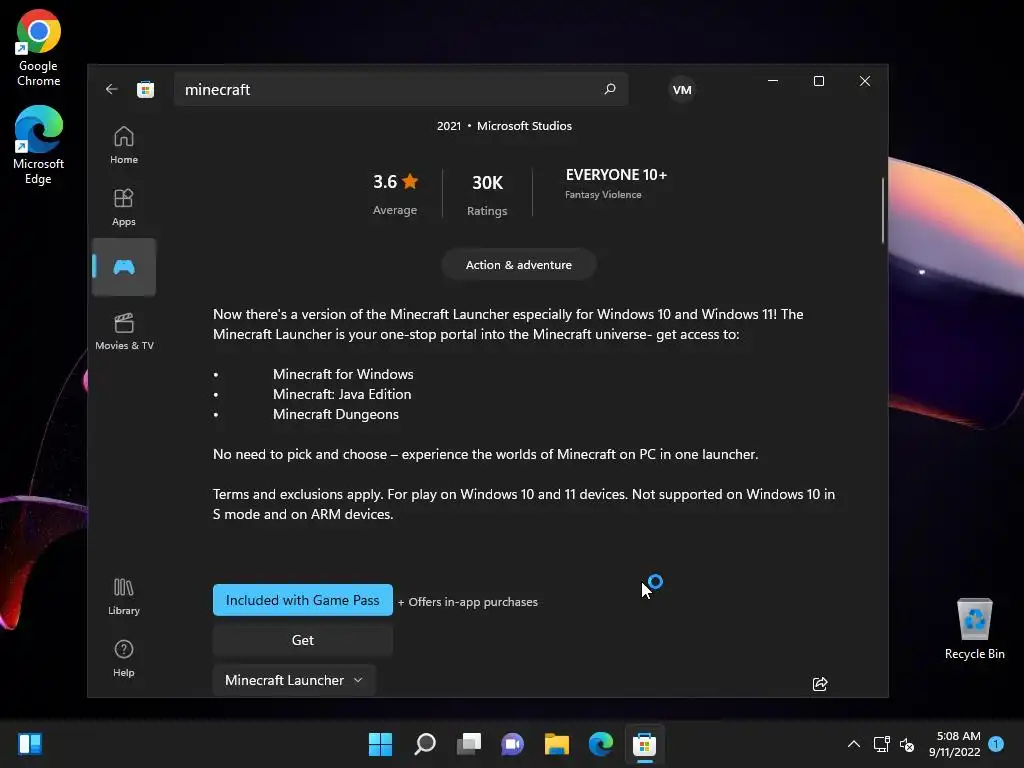Go back with the Store back arrow
Screen dimensions: 1024x768
point(112,89)
